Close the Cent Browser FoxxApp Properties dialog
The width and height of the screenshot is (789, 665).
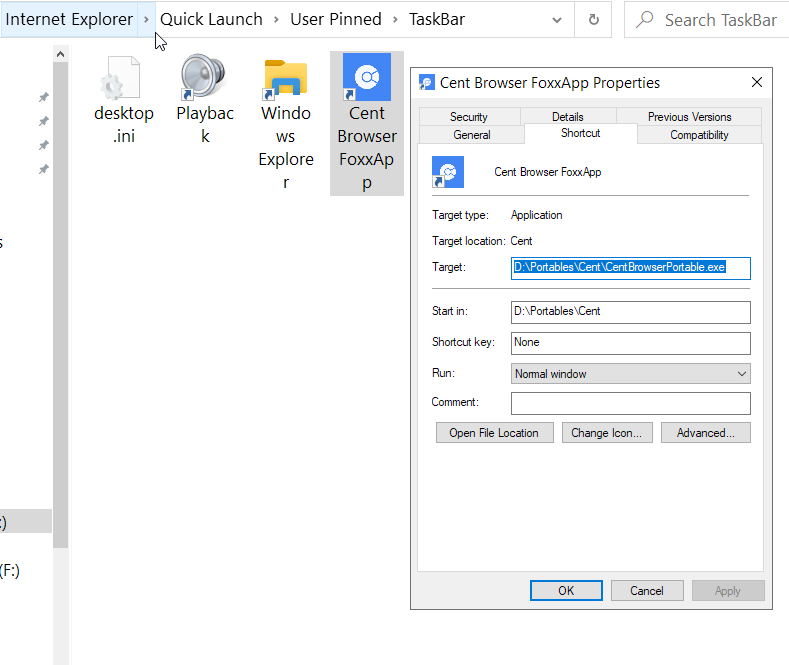point(757,82)
